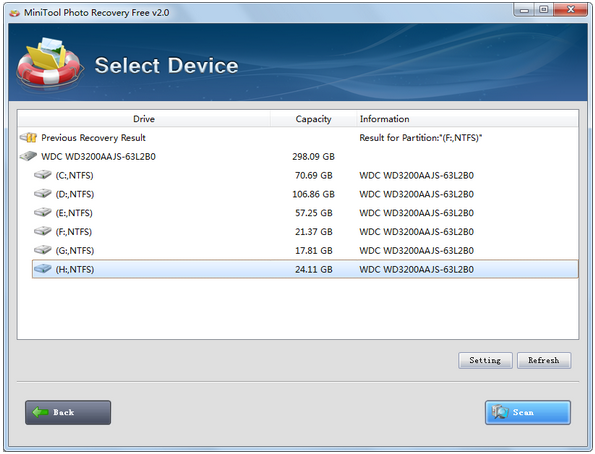Click the MiniTool lifebuoy logo in the banner
Screen dimensions: 595x454
click(x=49, y=64)
